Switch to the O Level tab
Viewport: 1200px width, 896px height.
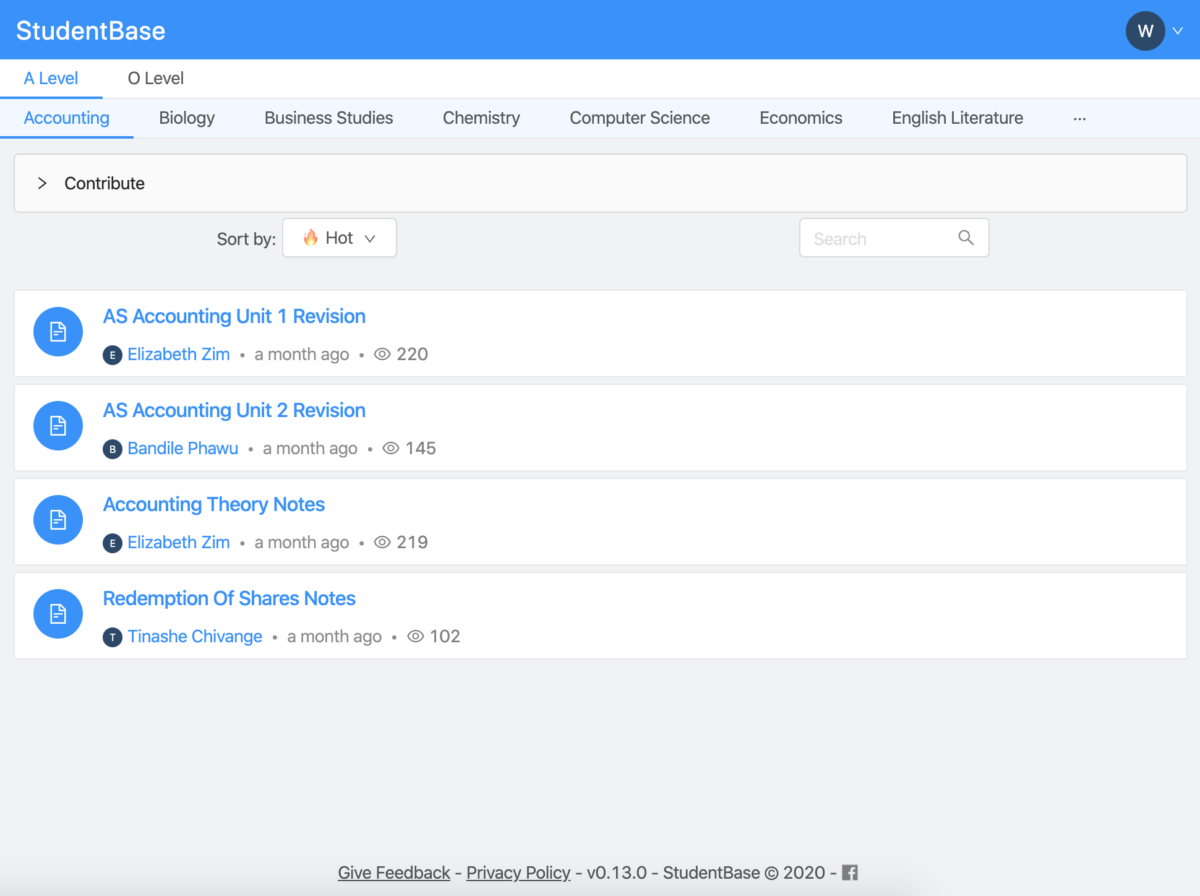click(156, 78)
